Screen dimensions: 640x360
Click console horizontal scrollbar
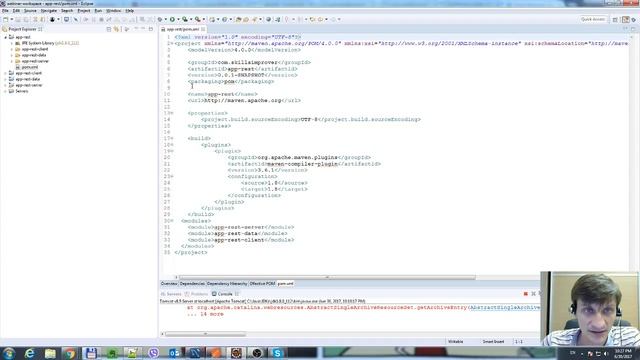click(205, 334)
